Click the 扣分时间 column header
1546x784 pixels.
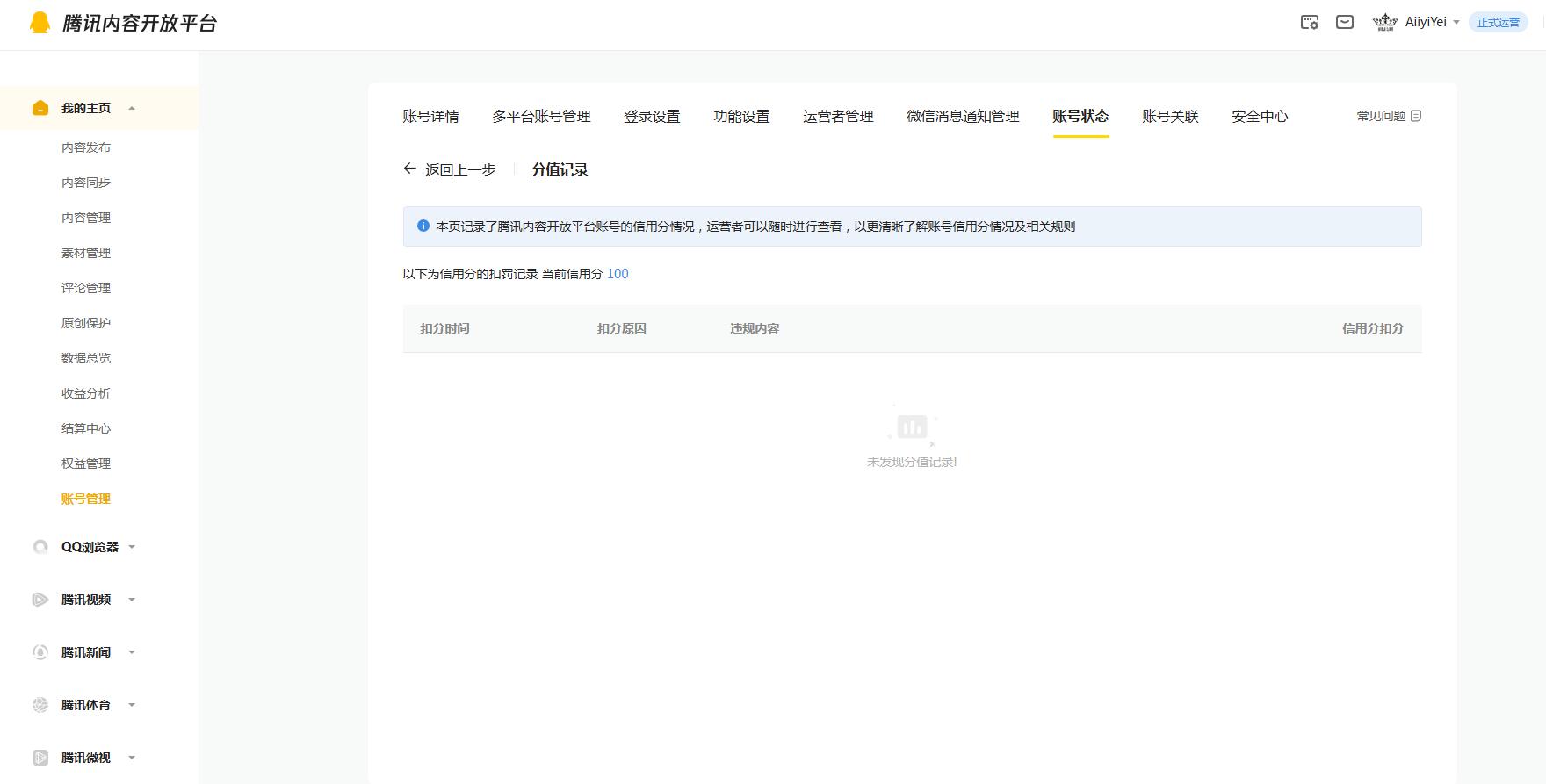444,328
